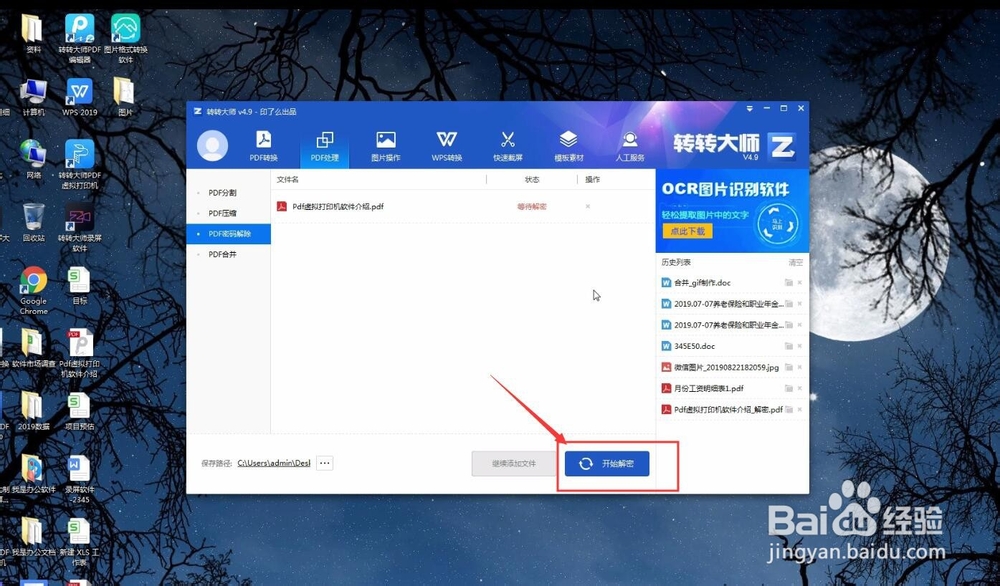
Task: Select 图片格式转换软件 desktop shortcut
Action: click(126, 37)
